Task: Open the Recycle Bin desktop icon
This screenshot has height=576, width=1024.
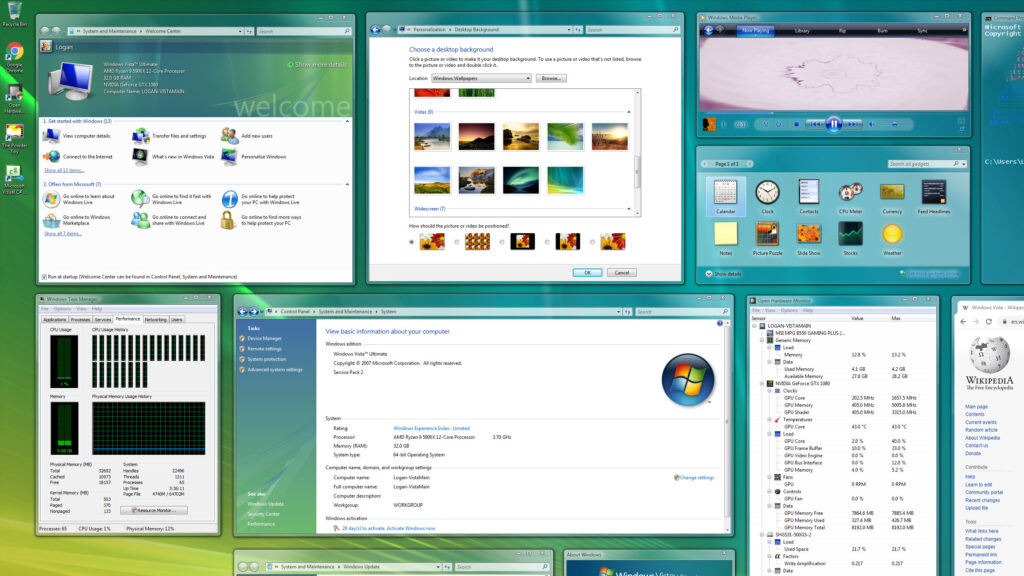Action: coord(14,14)
